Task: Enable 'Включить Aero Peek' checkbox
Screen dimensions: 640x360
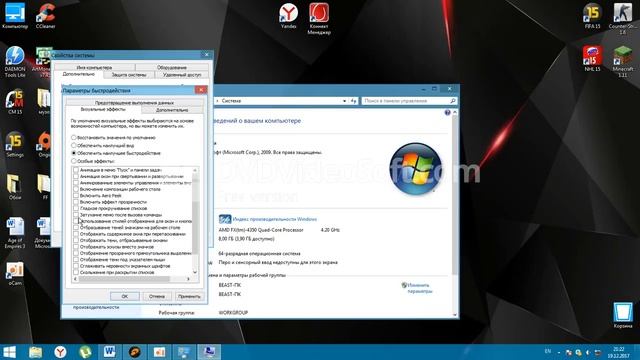Action: coord(76,196)
